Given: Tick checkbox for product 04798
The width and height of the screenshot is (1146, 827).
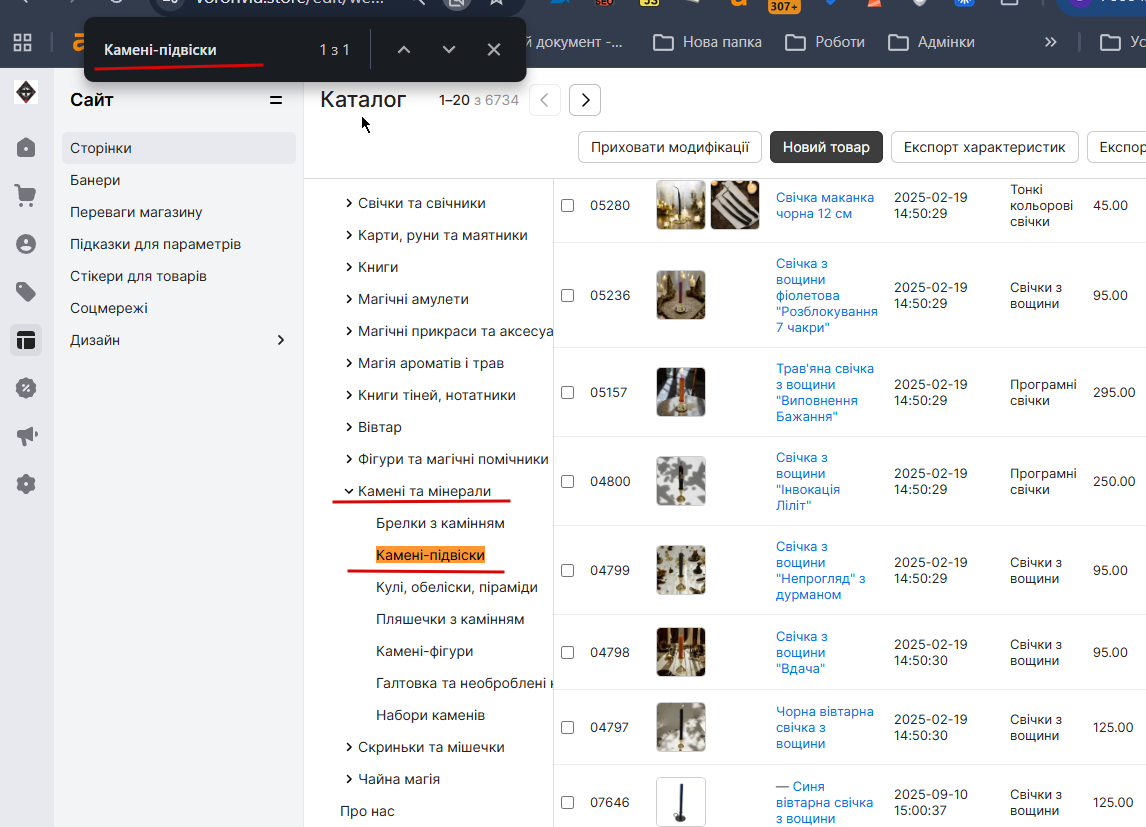Looking at the screenshot, I should point(567,652).
